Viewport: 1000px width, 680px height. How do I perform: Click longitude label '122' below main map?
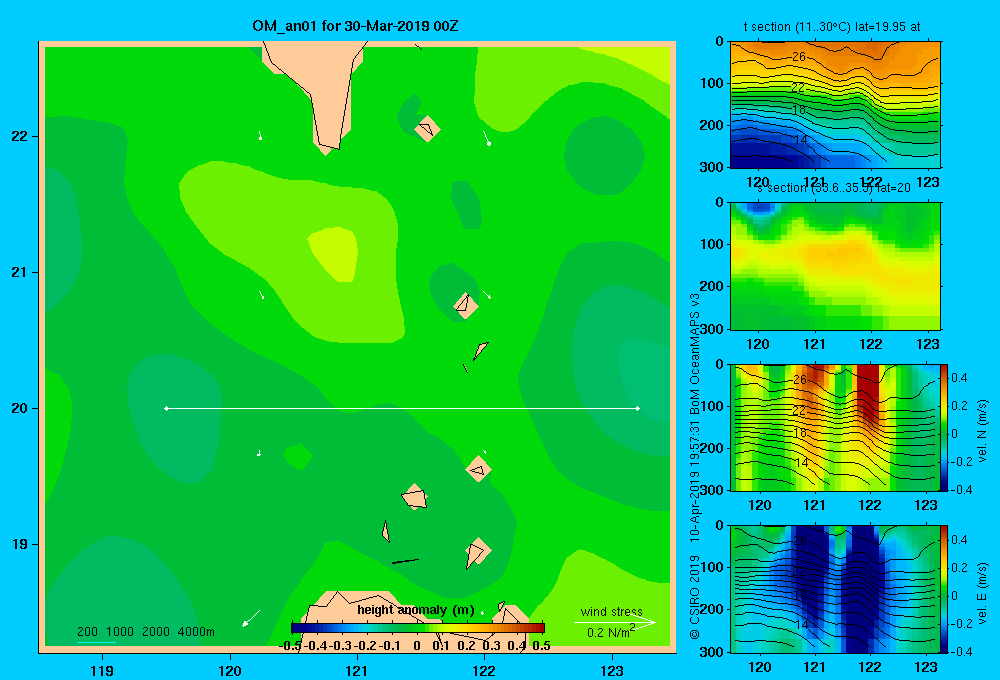485,670
